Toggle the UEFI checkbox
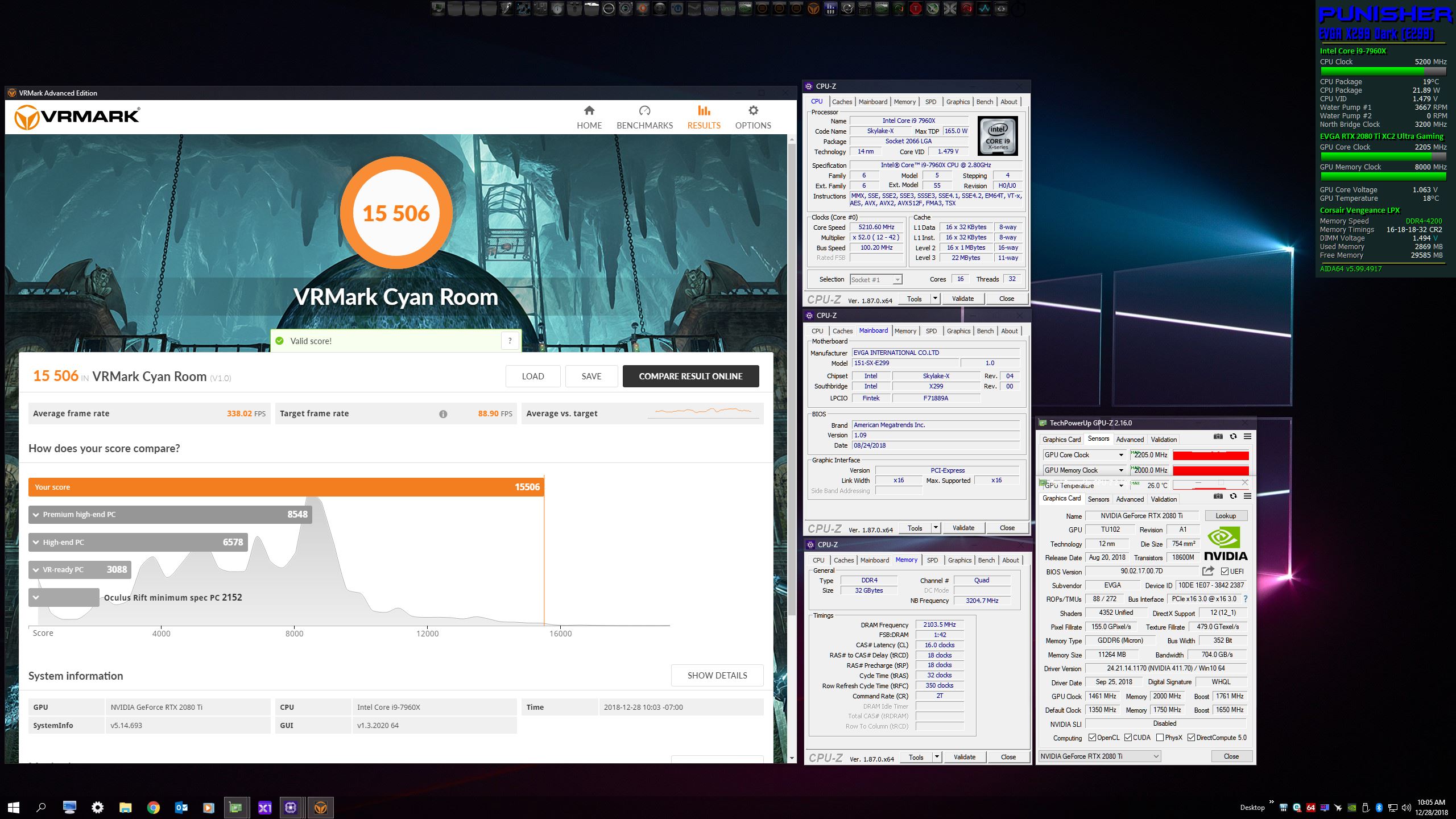Viewport: 1456px width, 819px height. tap(1225, 572)
